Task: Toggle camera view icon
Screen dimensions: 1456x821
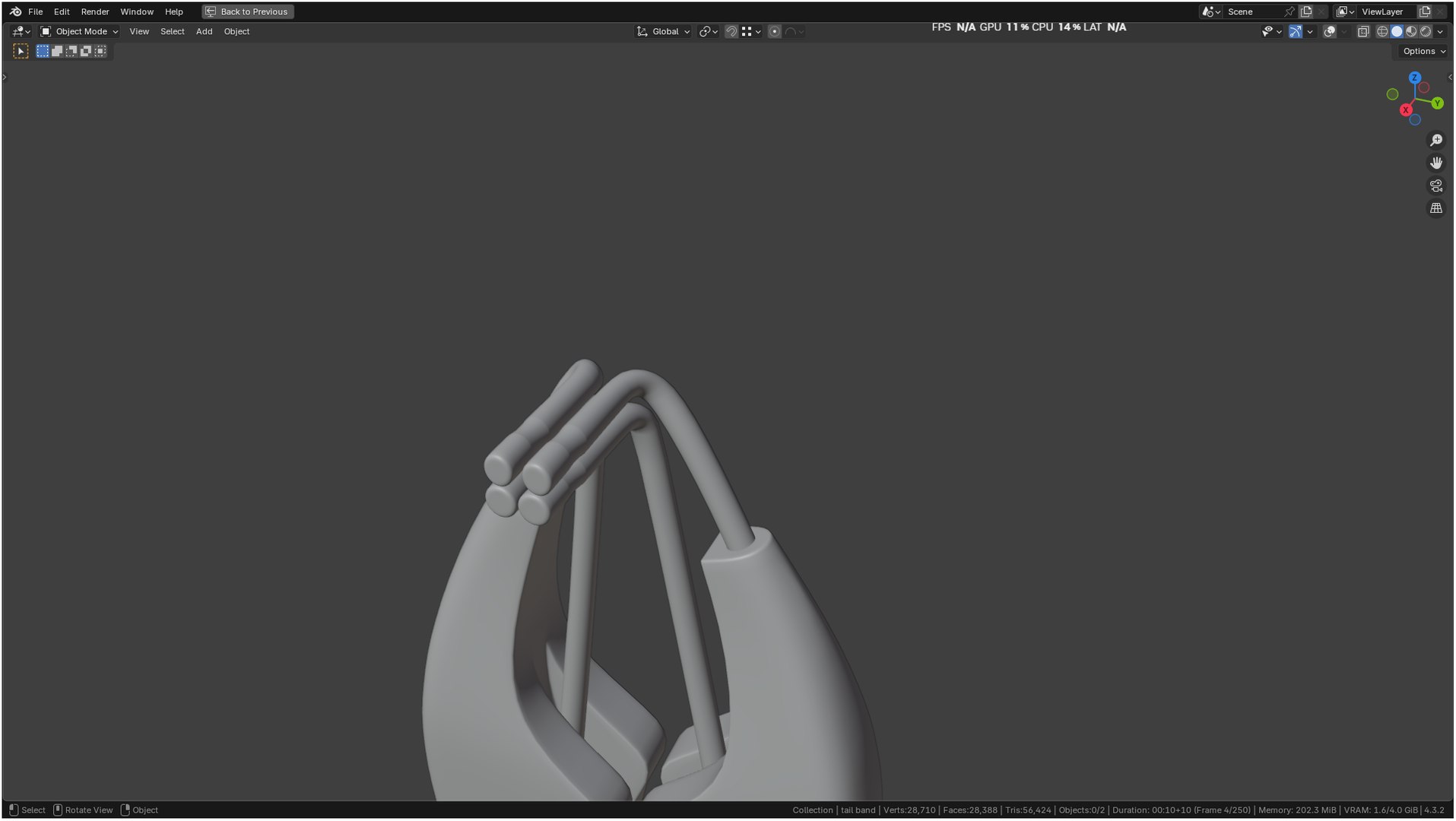Action: pos(1435,185)
